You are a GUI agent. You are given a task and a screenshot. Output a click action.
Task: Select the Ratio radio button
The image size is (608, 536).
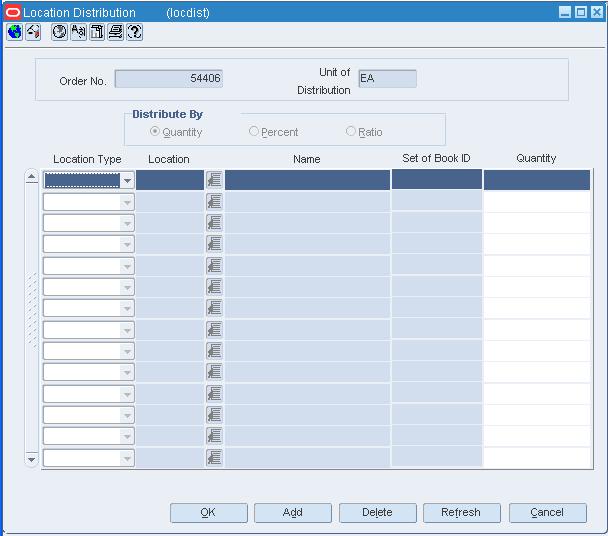351,131
